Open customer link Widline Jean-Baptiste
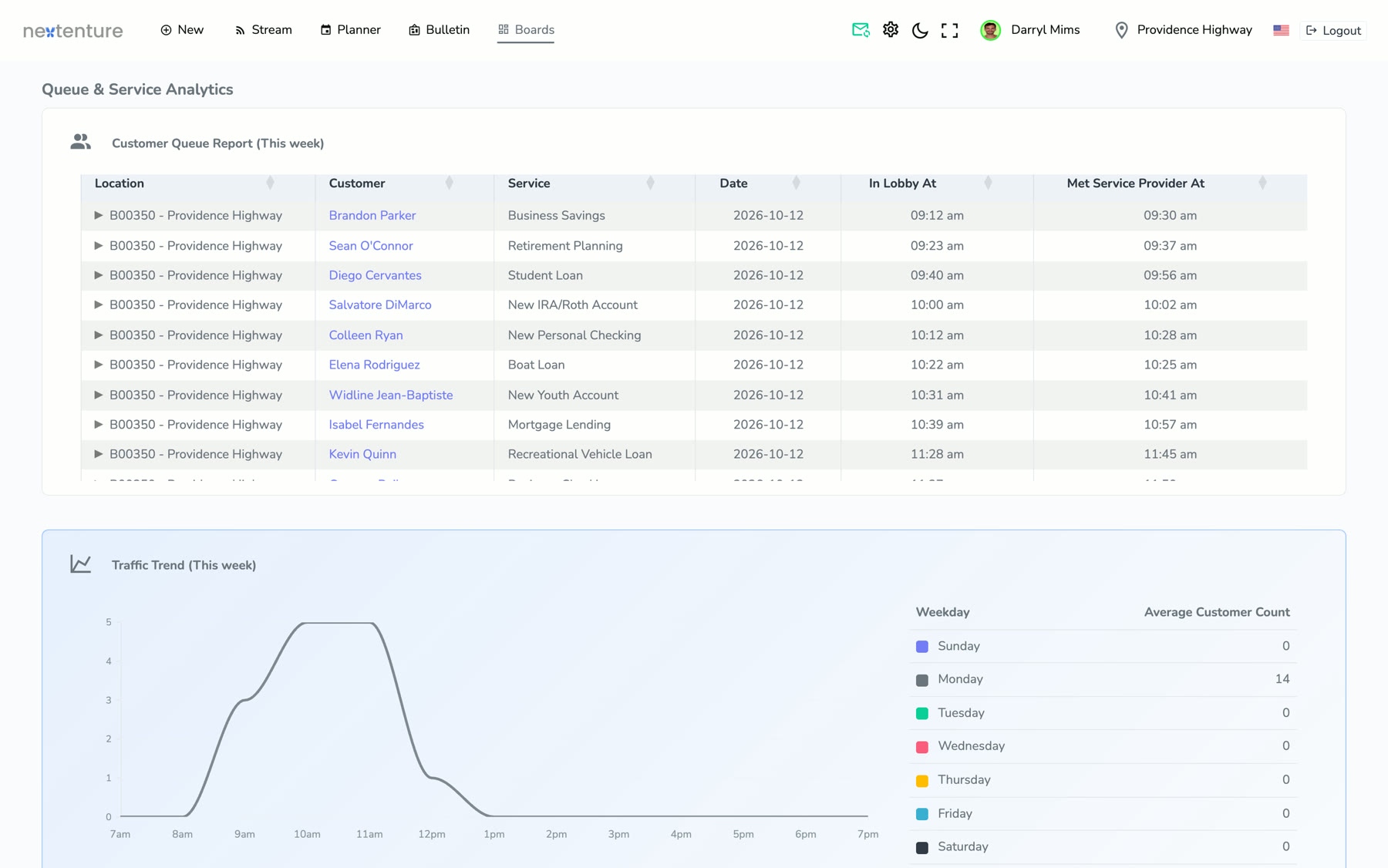1388x868 pixels. 391,395
